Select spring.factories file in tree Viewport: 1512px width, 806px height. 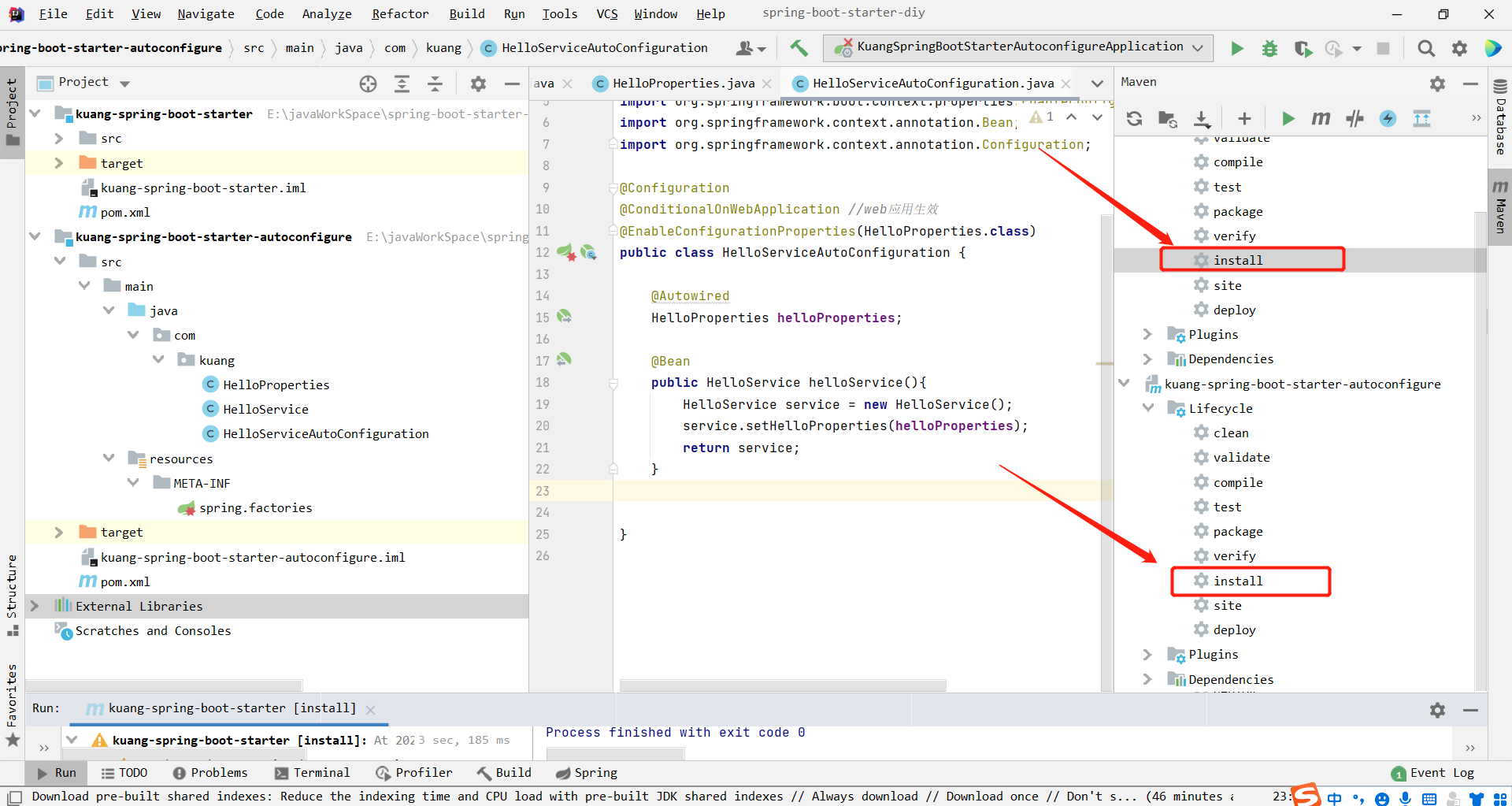pos(255,507)
